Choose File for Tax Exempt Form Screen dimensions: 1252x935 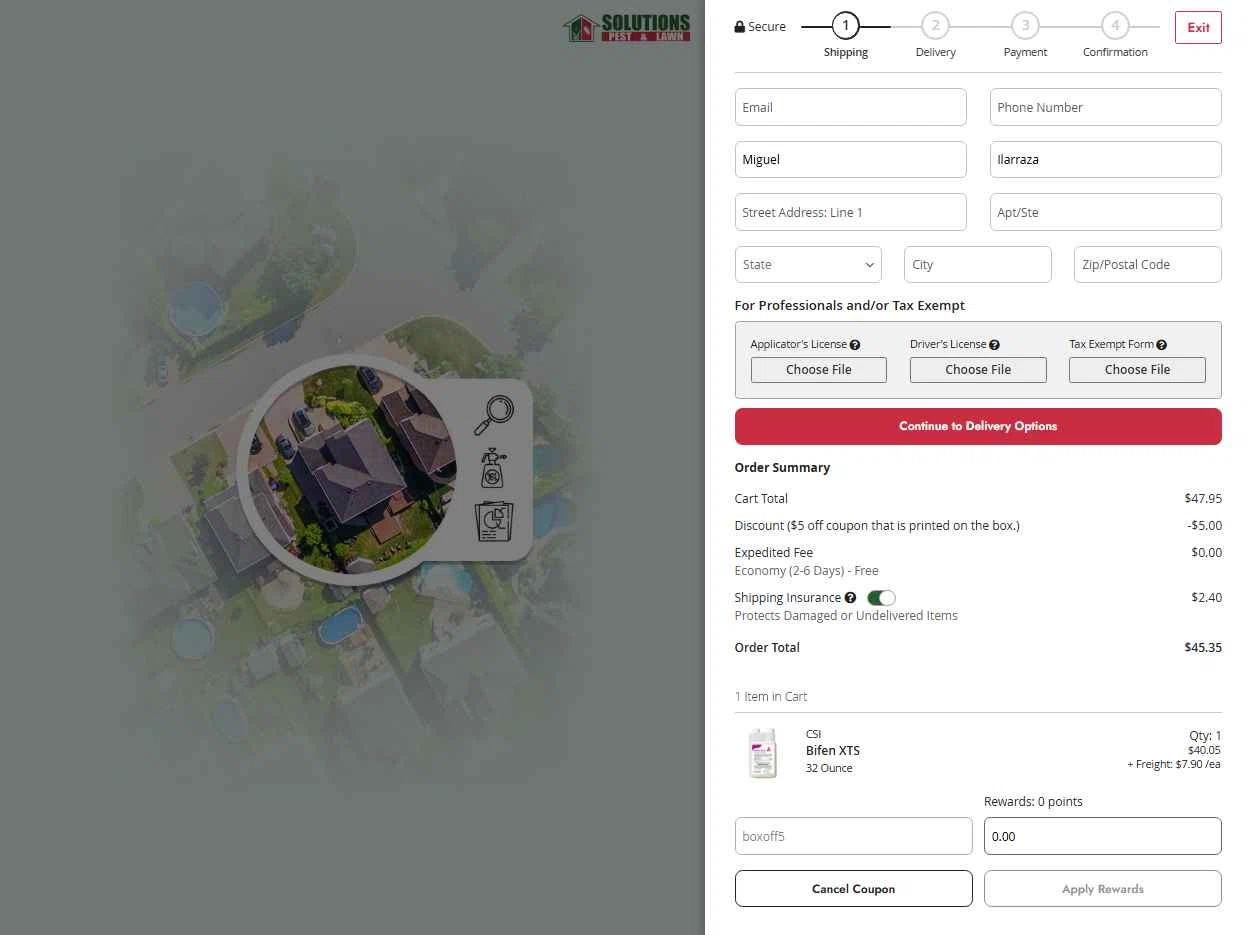1137,370
